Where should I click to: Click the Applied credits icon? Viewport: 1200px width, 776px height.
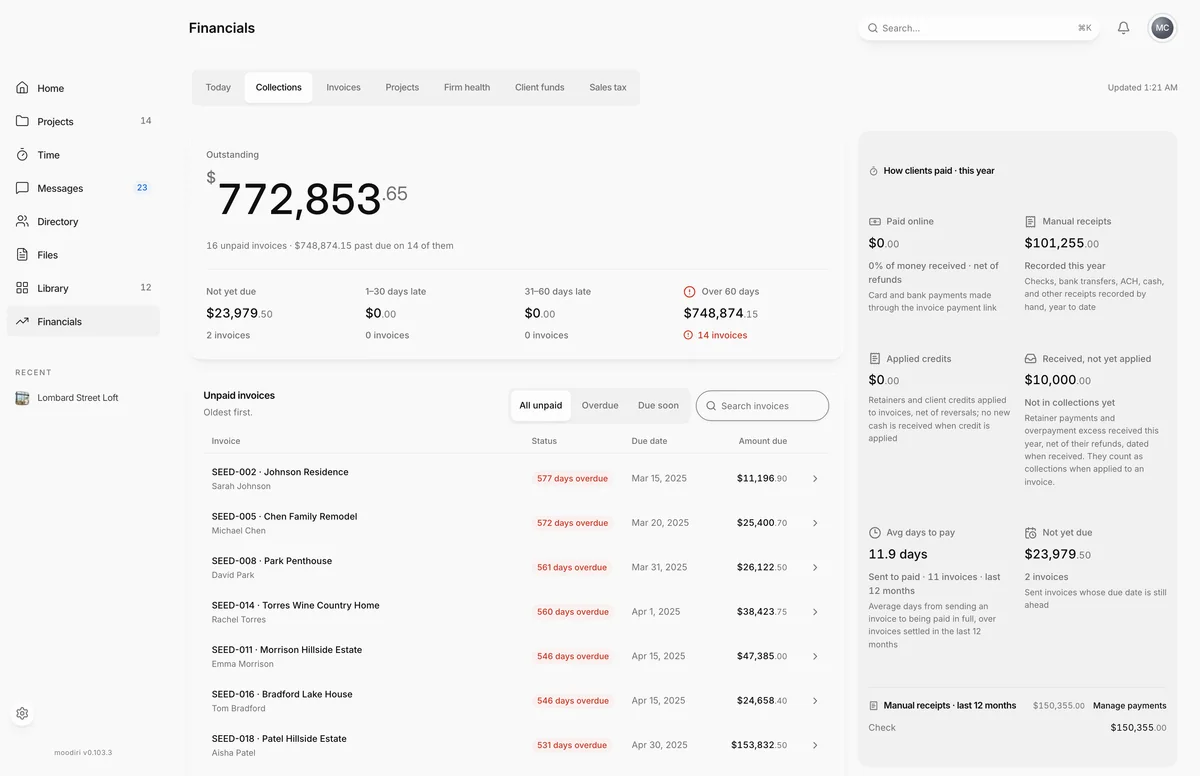[875, 358]
